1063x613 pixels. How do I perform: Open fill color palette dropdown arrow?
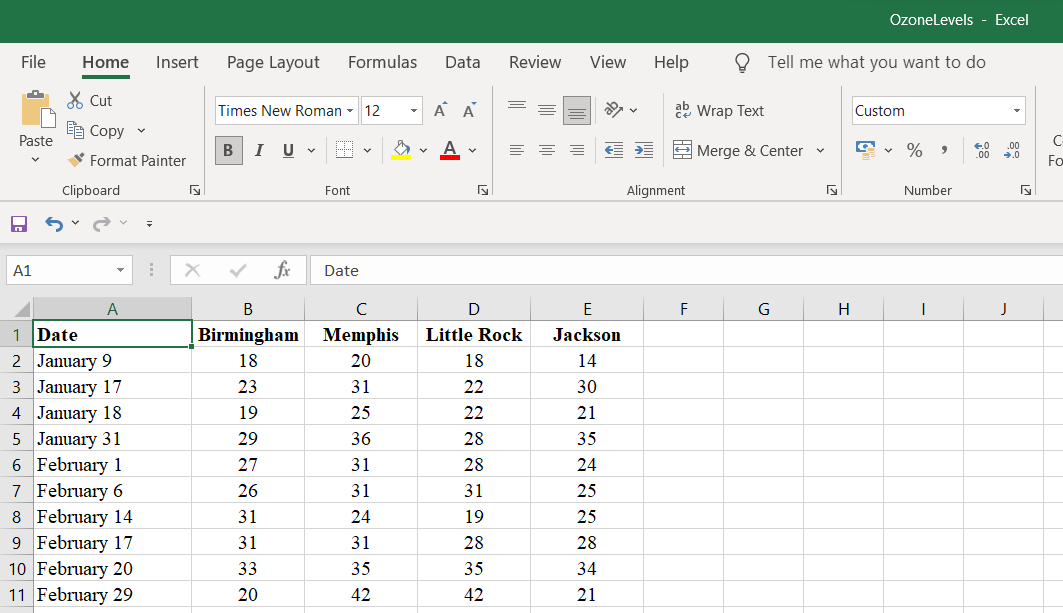click(423, 150)
